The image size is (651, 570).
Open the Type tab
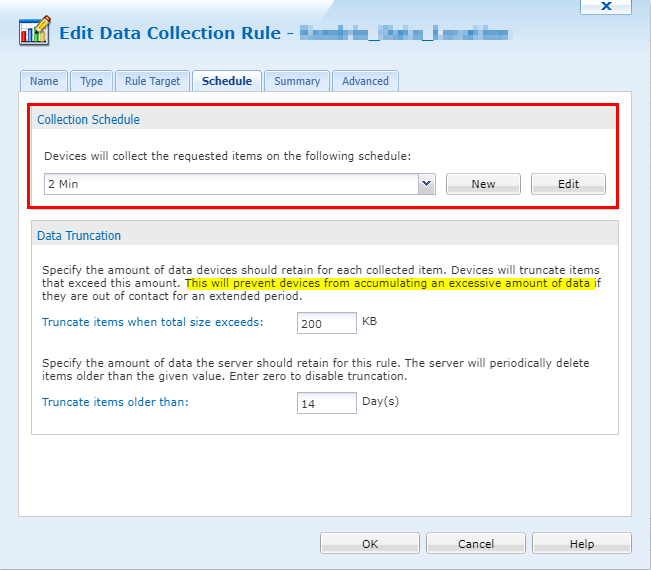[x=91, y=81]
